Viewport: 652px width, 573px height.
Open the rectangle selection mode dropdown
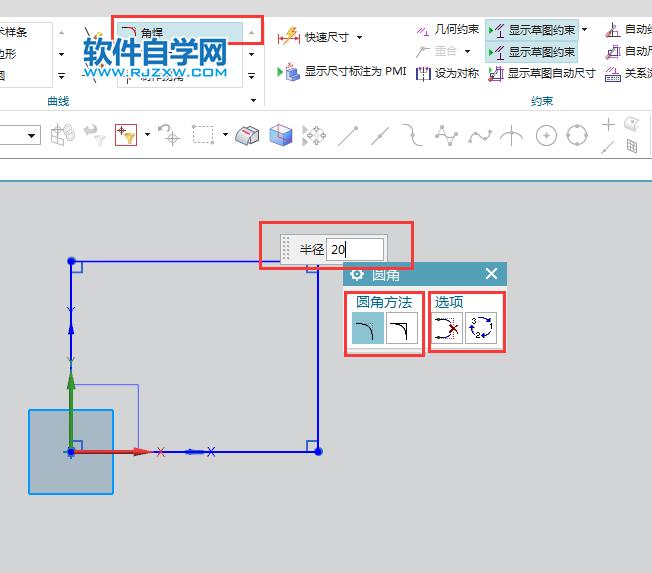[x=225, y=134]
